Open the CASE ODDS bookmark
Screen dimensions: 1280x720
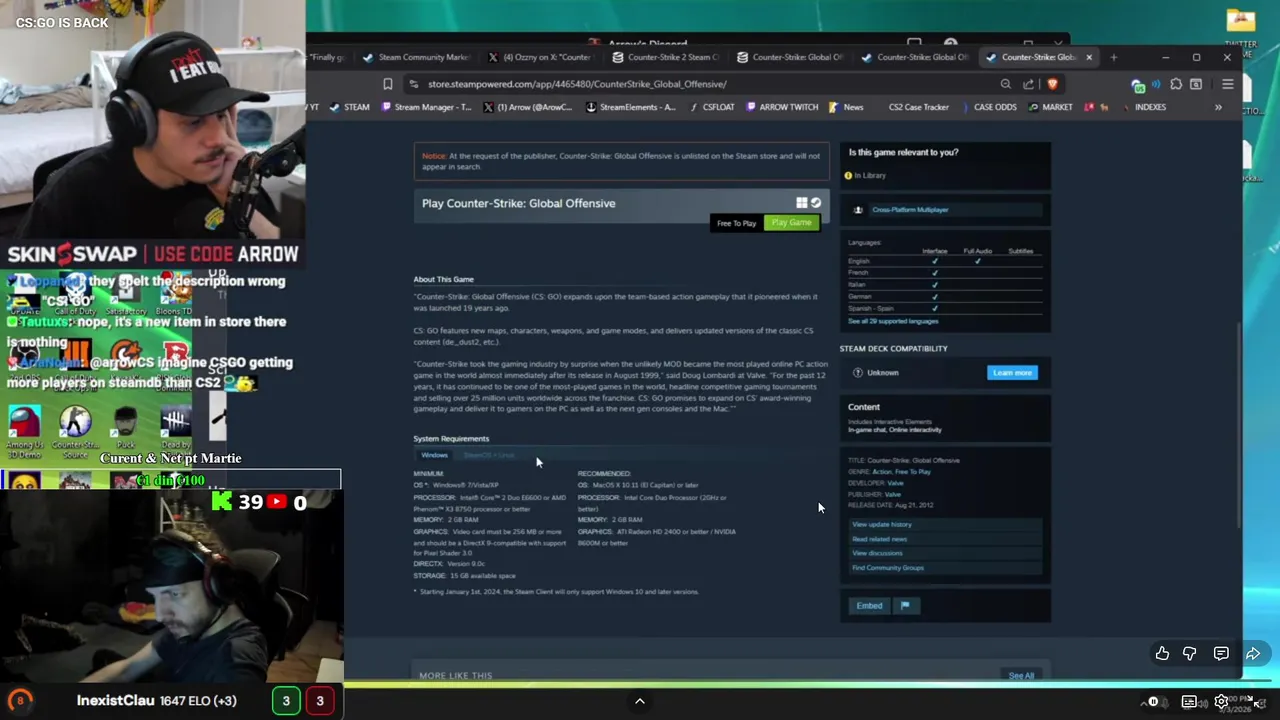point(988,107)
